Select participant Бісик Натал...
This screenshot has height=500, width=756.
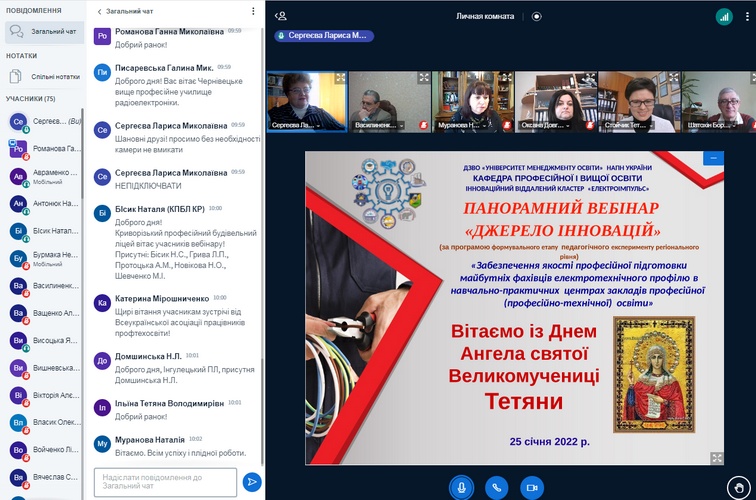click(44, 231)
